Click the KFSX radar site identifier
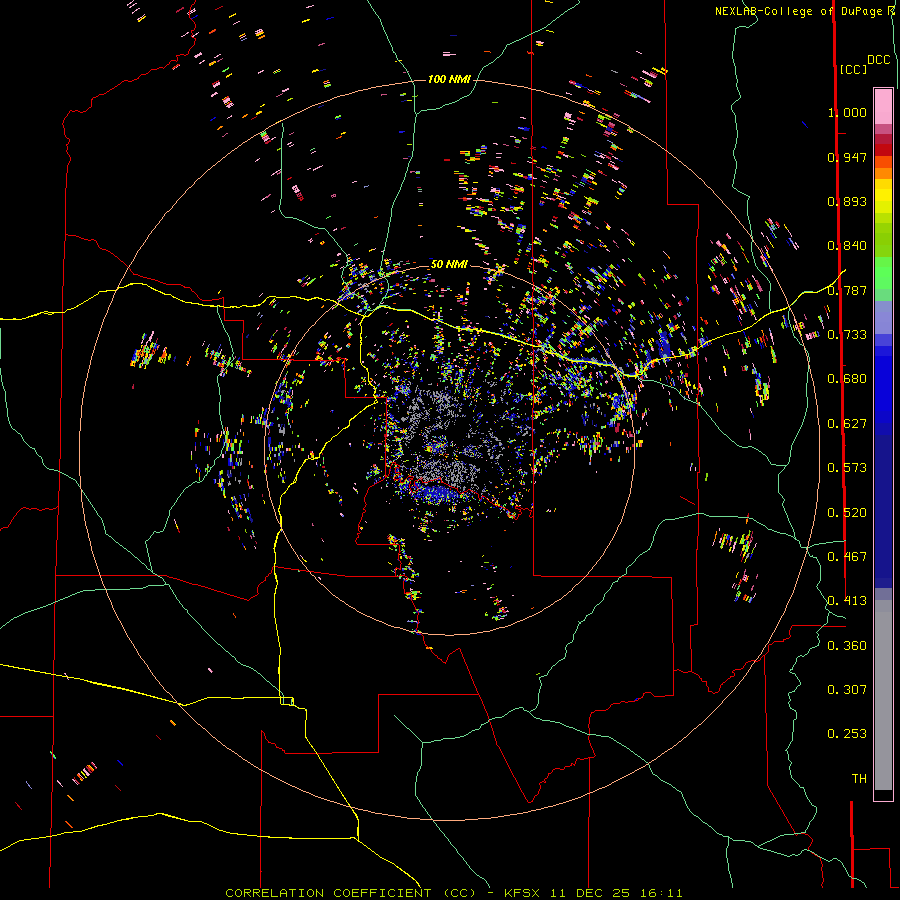The height and width of the screenshot is (900, 900). click(522, 893)
